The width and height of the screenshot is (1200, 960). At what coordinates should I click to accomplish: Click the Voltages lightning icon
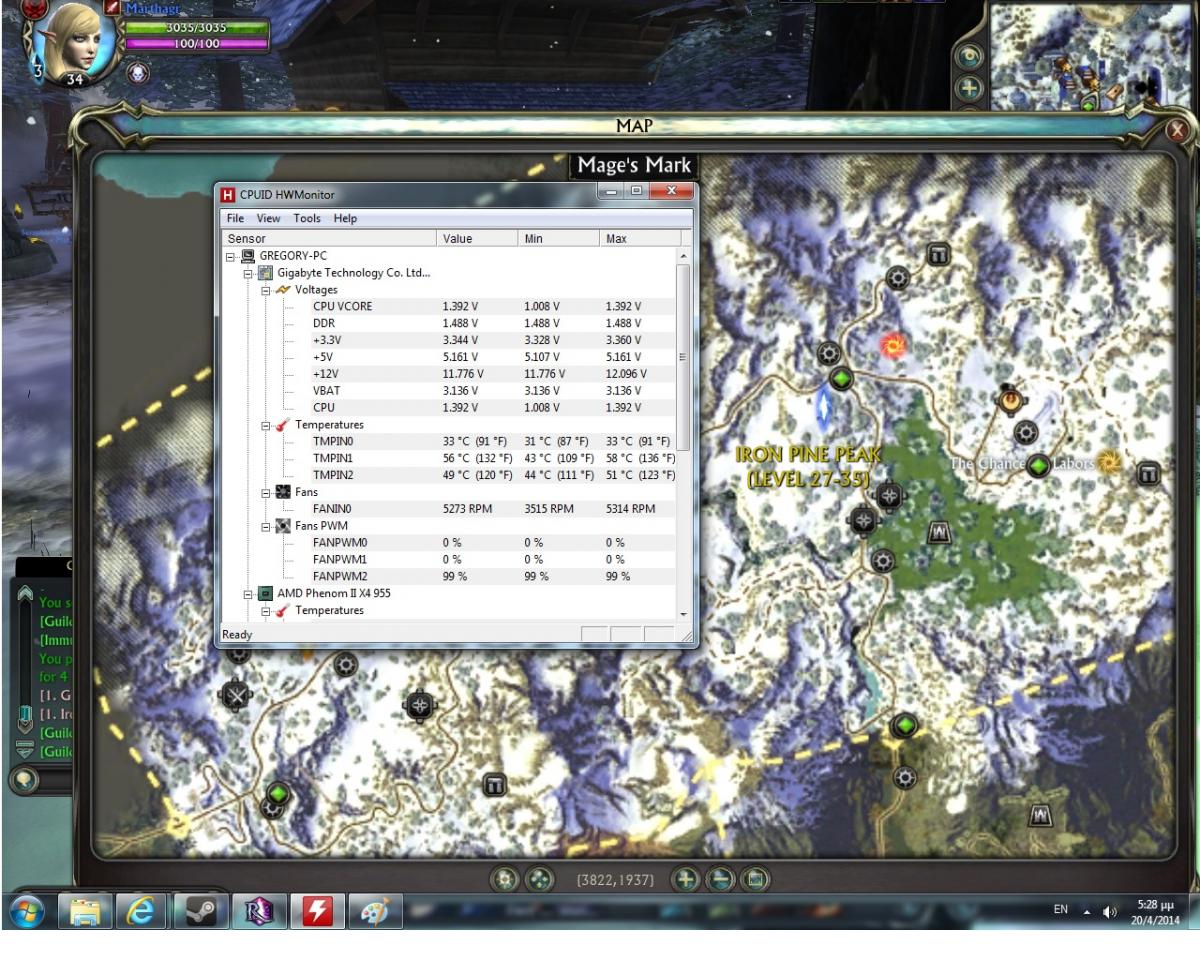click(283, 290)
